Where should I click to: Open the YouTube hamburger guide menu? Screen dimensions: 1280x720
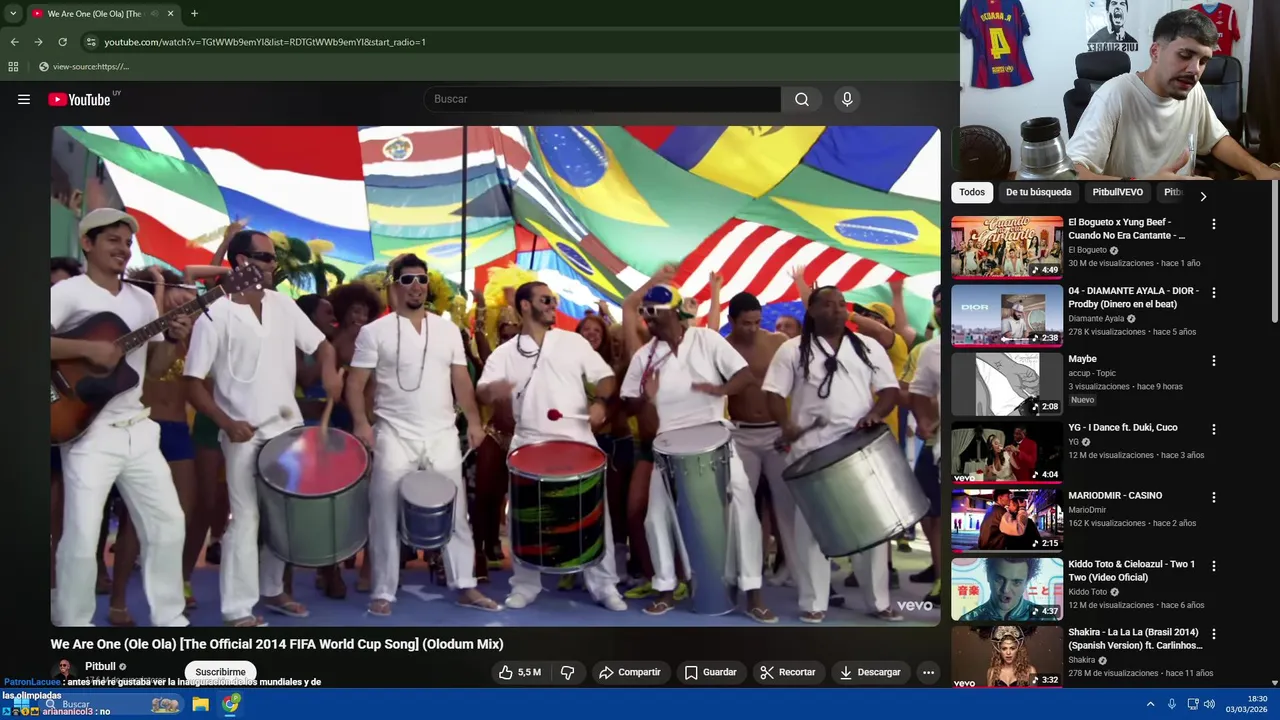pyautogui.click(x=24, y=99)
